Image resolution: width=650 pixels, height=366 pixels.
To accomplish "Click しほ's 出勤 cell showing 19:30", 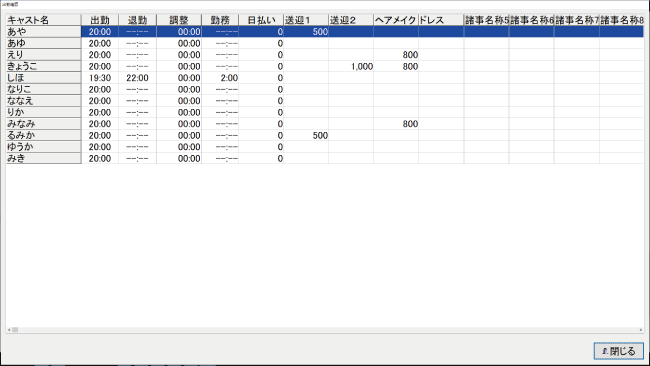I will 100,78.
